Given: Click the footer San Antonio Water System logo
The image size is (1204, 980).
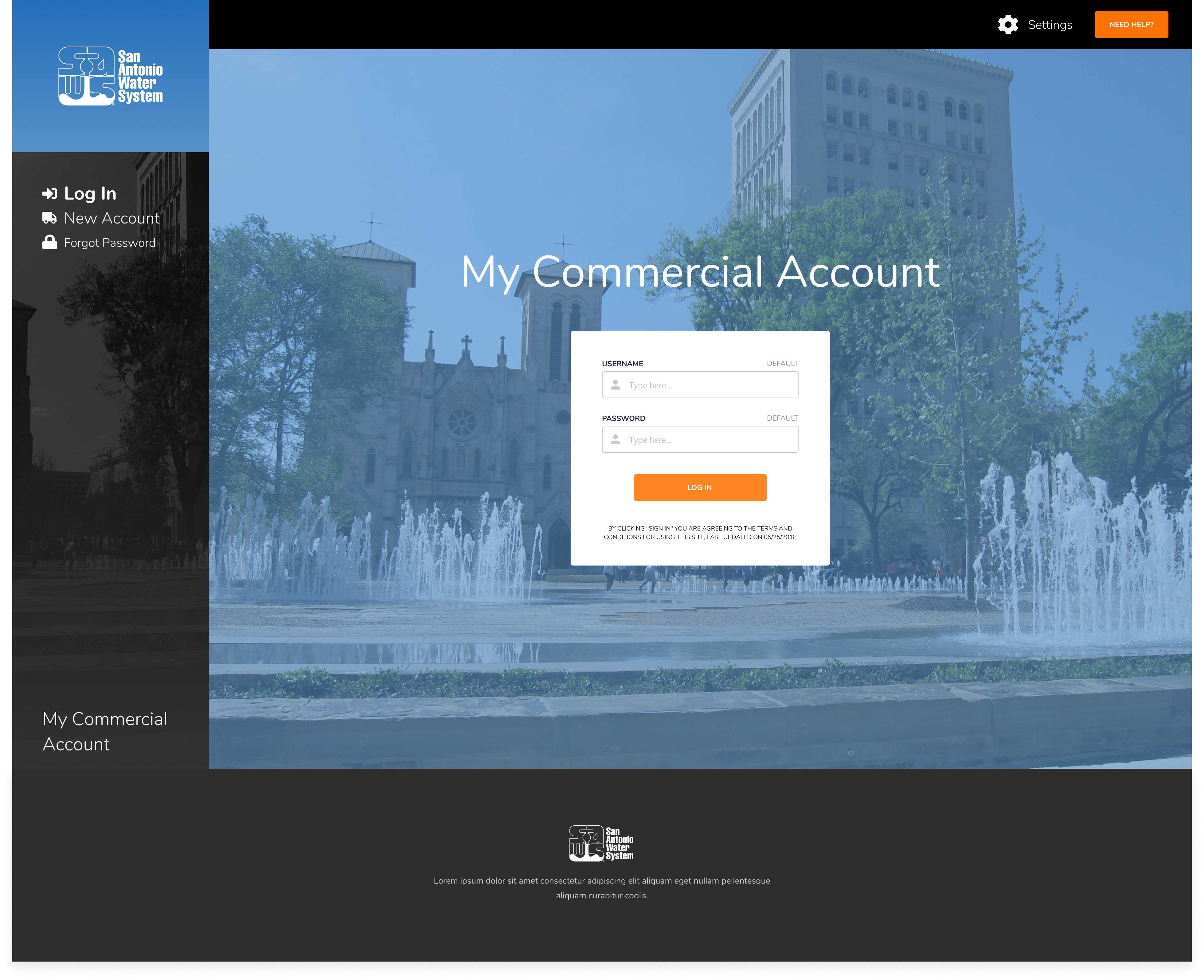Looking at the screenshot, I should (x=601, y=843).
